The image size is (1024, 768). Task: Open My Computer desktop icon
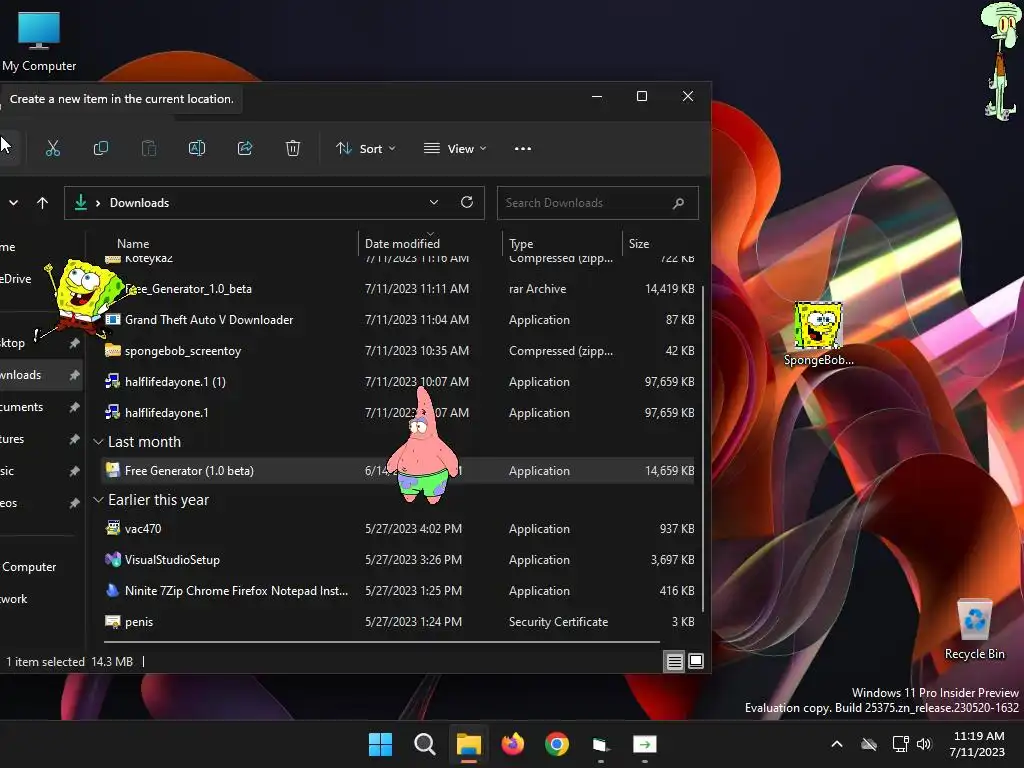pyautogui.click(x=39, y=42)
